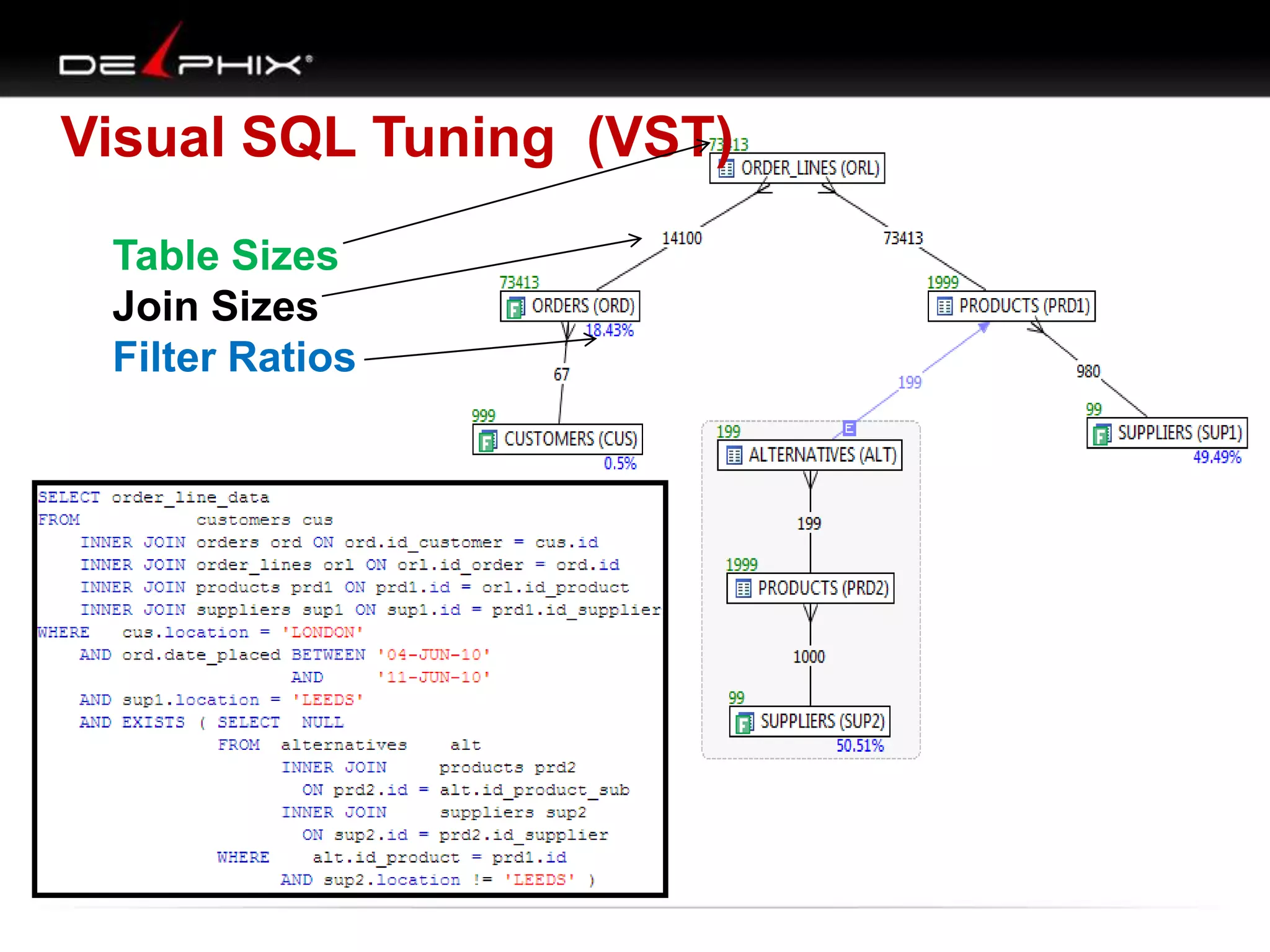The image size is (1270, 952).
Task: Select the SUPPLIERS (SUP1) node label
Action: pos(1180,433)
